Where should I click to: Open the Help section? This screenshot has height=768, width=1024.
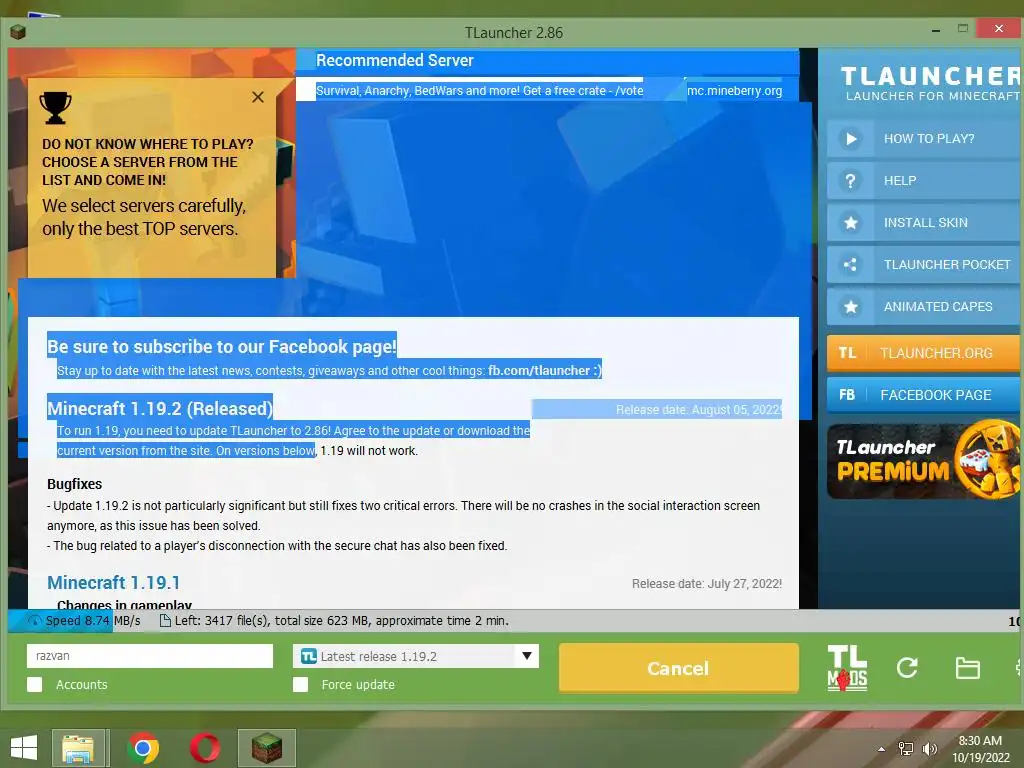(x=925, y=181)
